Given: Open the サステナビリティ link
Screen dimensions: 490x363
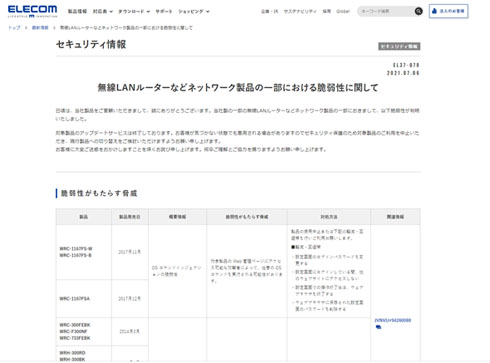Looking at the screenshot, I should point(300,11).
